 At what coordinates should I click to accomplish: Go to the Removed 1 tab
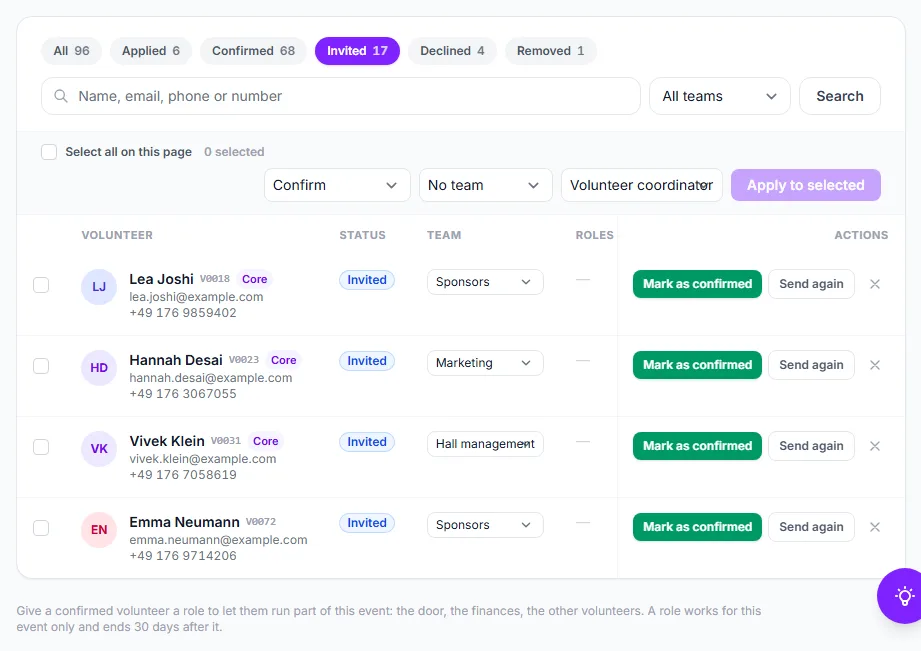click(550, 51)
